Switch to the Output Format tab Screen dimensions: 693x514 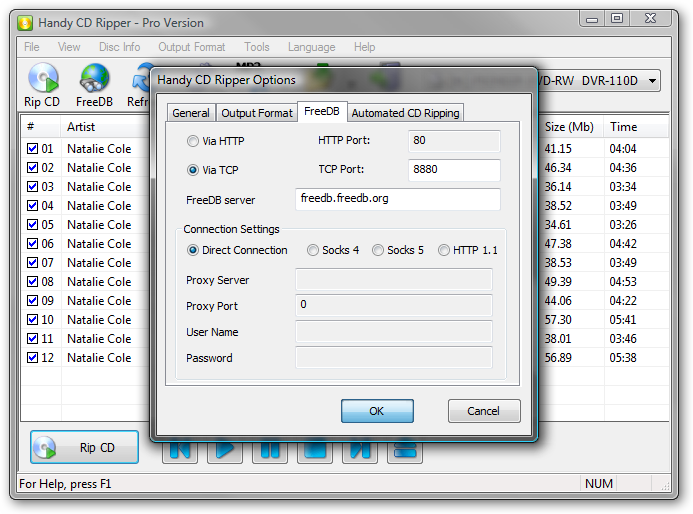click(x=257, y=113)
